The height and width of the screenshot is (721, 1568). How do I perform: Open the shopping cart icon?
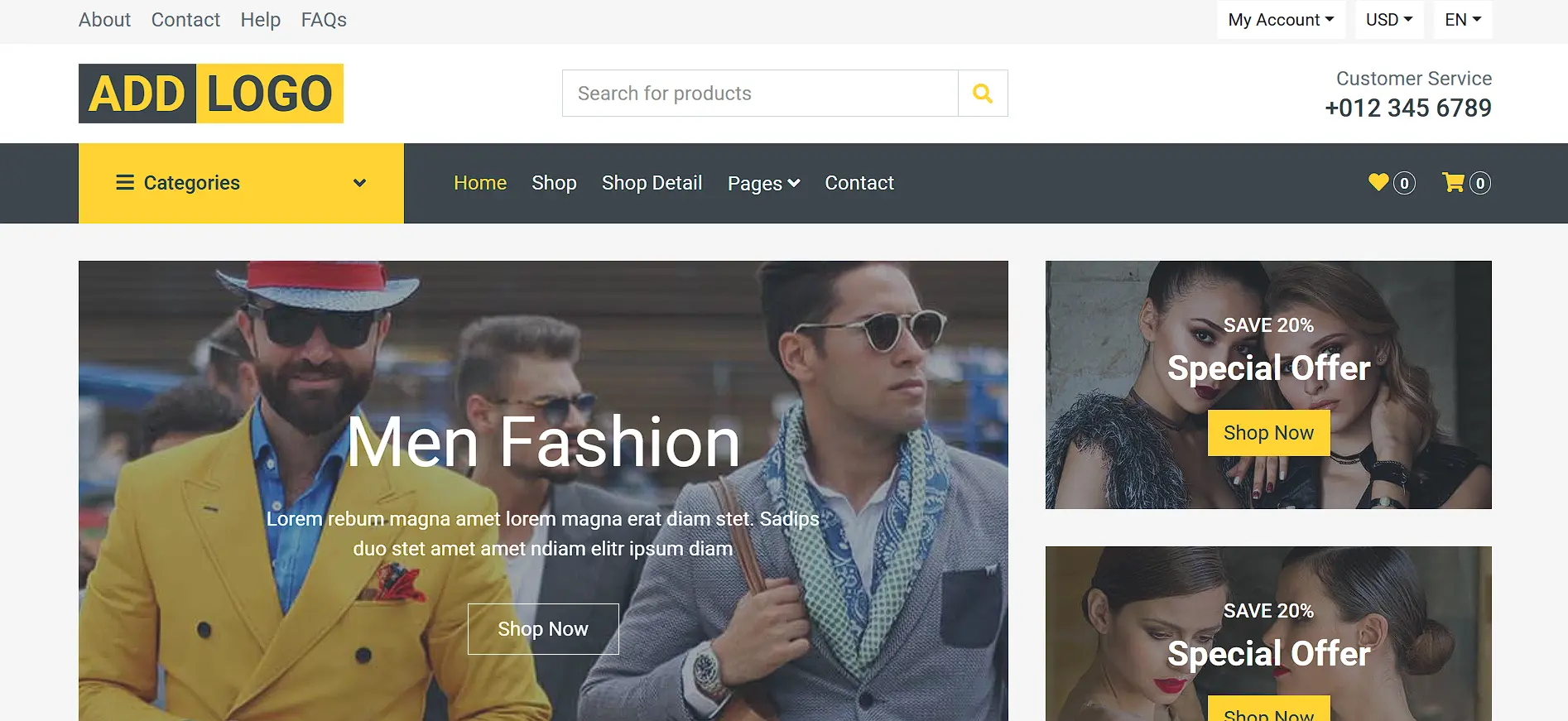point(1453,182)
